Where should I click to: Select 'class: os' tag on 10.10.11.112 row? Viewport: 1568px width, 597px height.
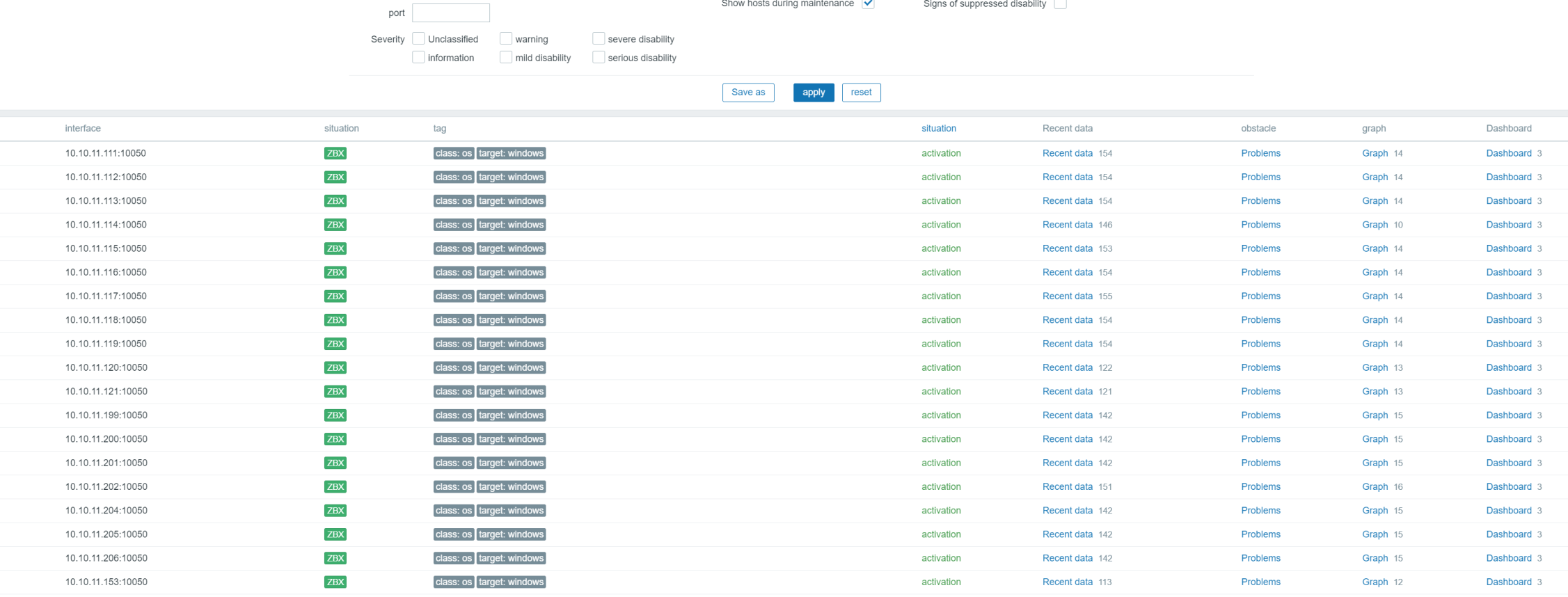tap(454, 177)
